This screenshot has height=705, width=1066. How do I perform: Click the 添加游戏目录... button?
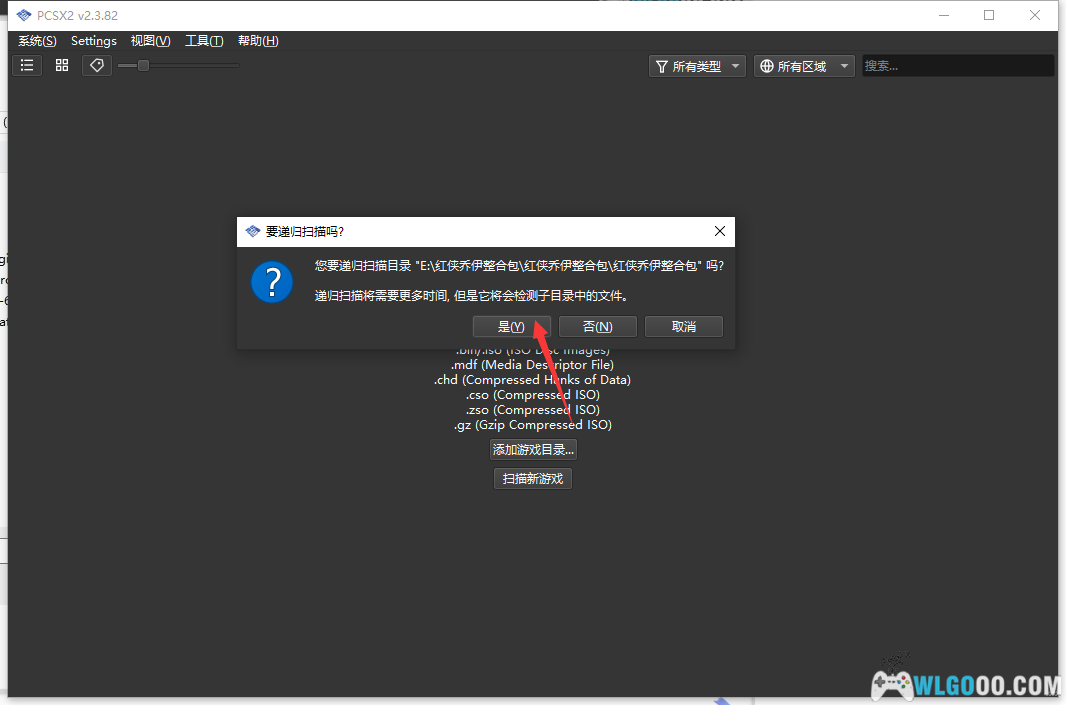click(x=533, y=450)
